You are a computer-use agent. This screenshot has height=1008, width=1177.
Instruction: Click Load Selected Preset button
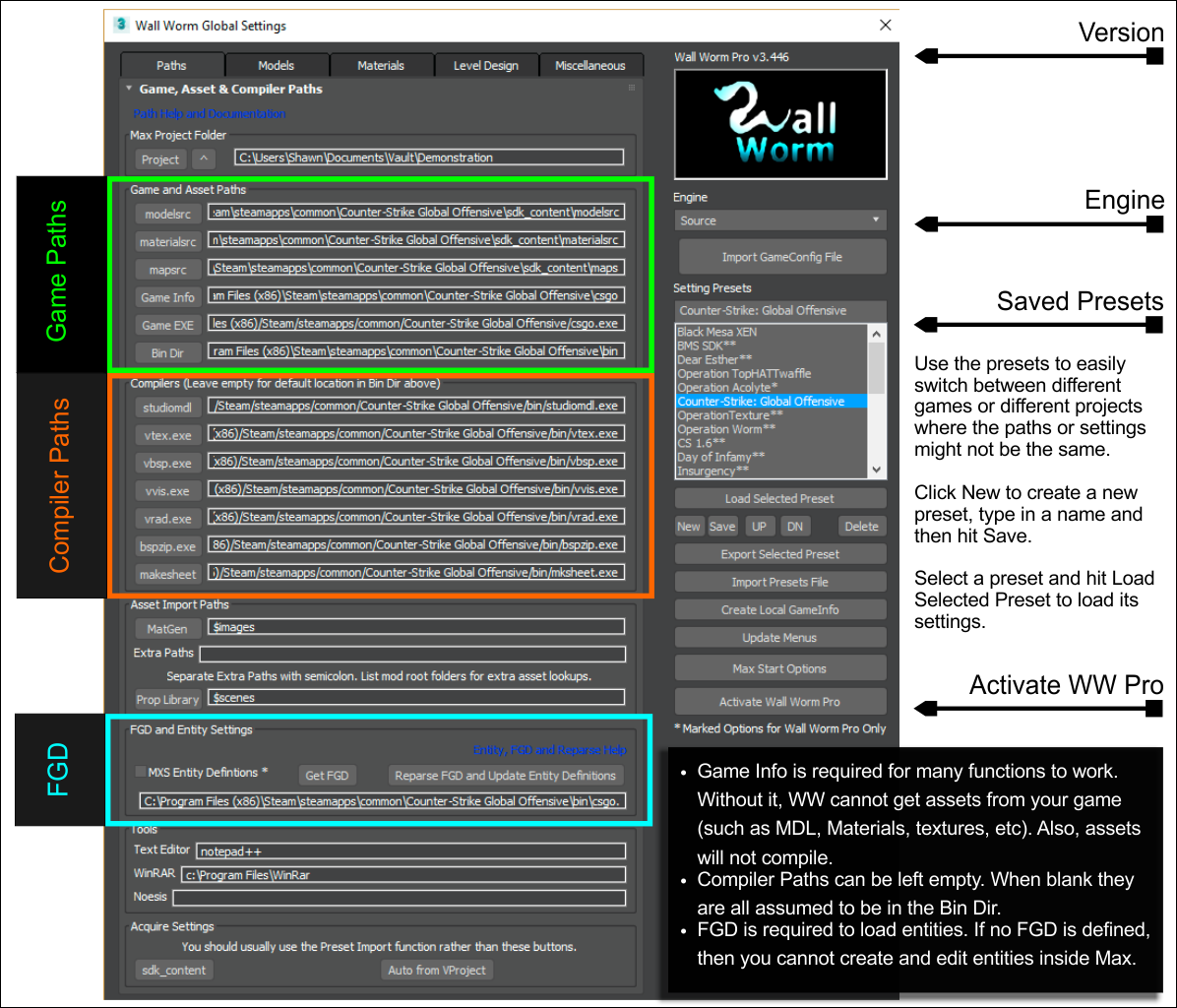coord(780,498)
